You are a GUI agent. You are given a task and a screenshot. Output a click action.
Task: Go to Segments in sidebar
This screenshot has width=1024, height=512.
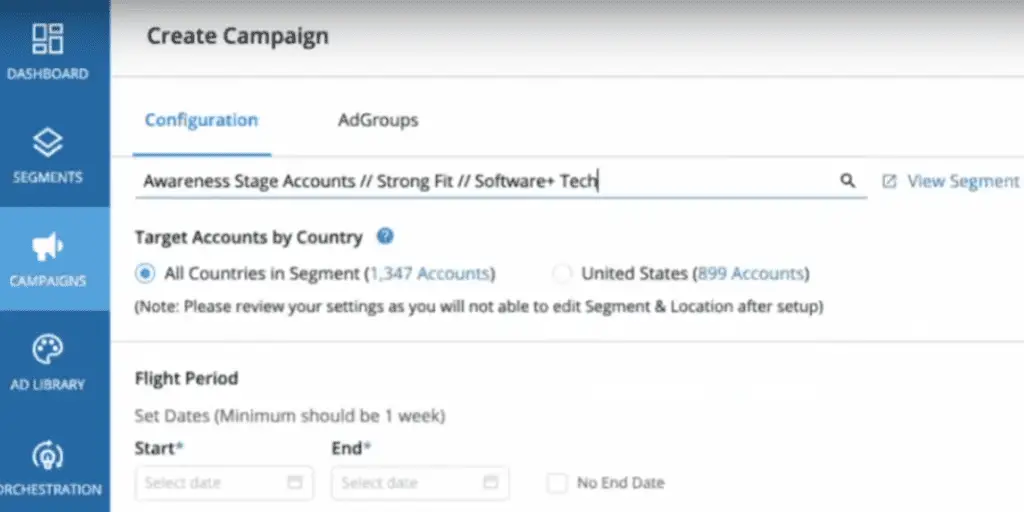tap(48, 143)
